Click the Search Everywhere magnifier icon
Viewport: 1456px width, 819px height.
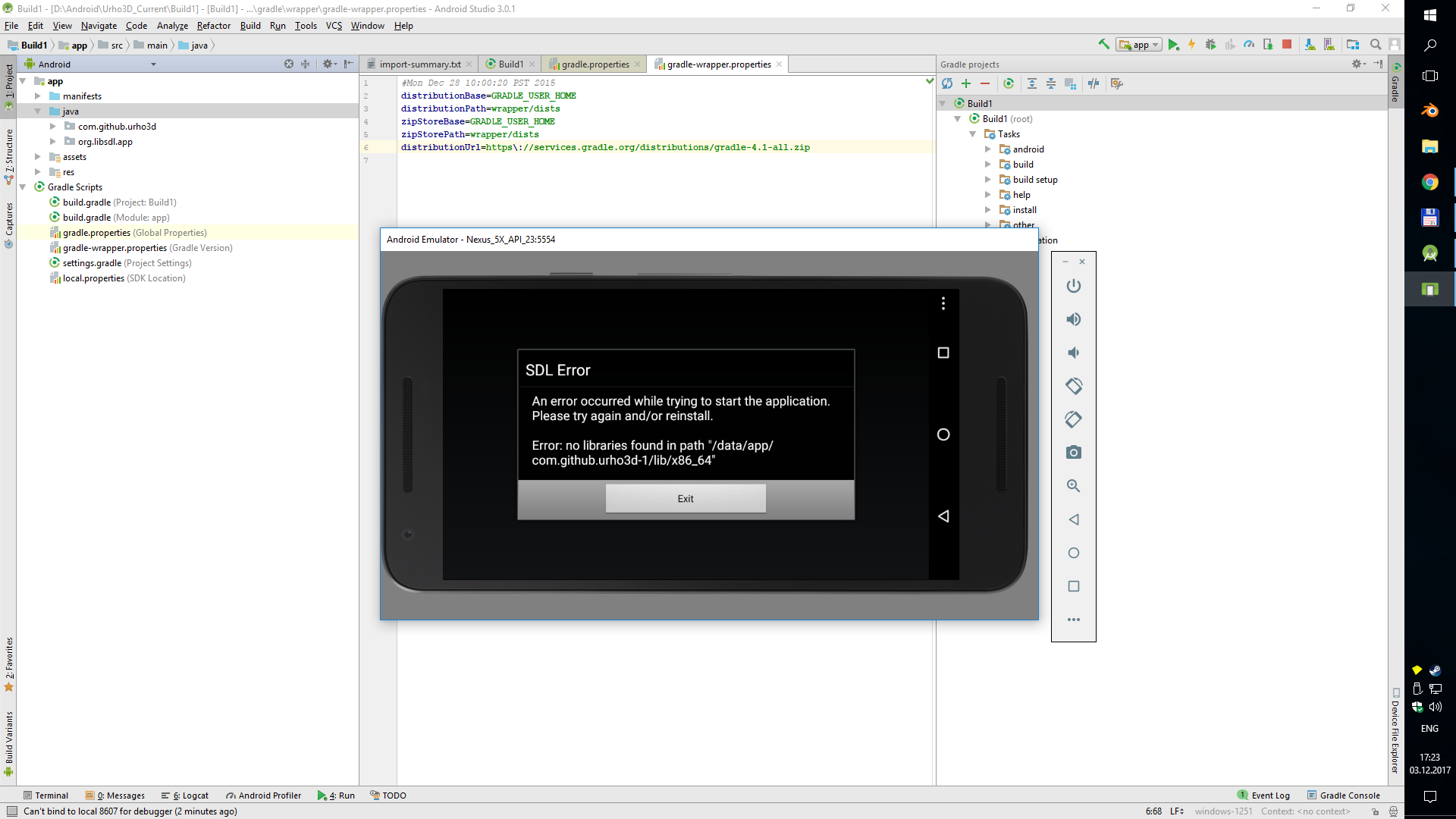point(1375,45)
